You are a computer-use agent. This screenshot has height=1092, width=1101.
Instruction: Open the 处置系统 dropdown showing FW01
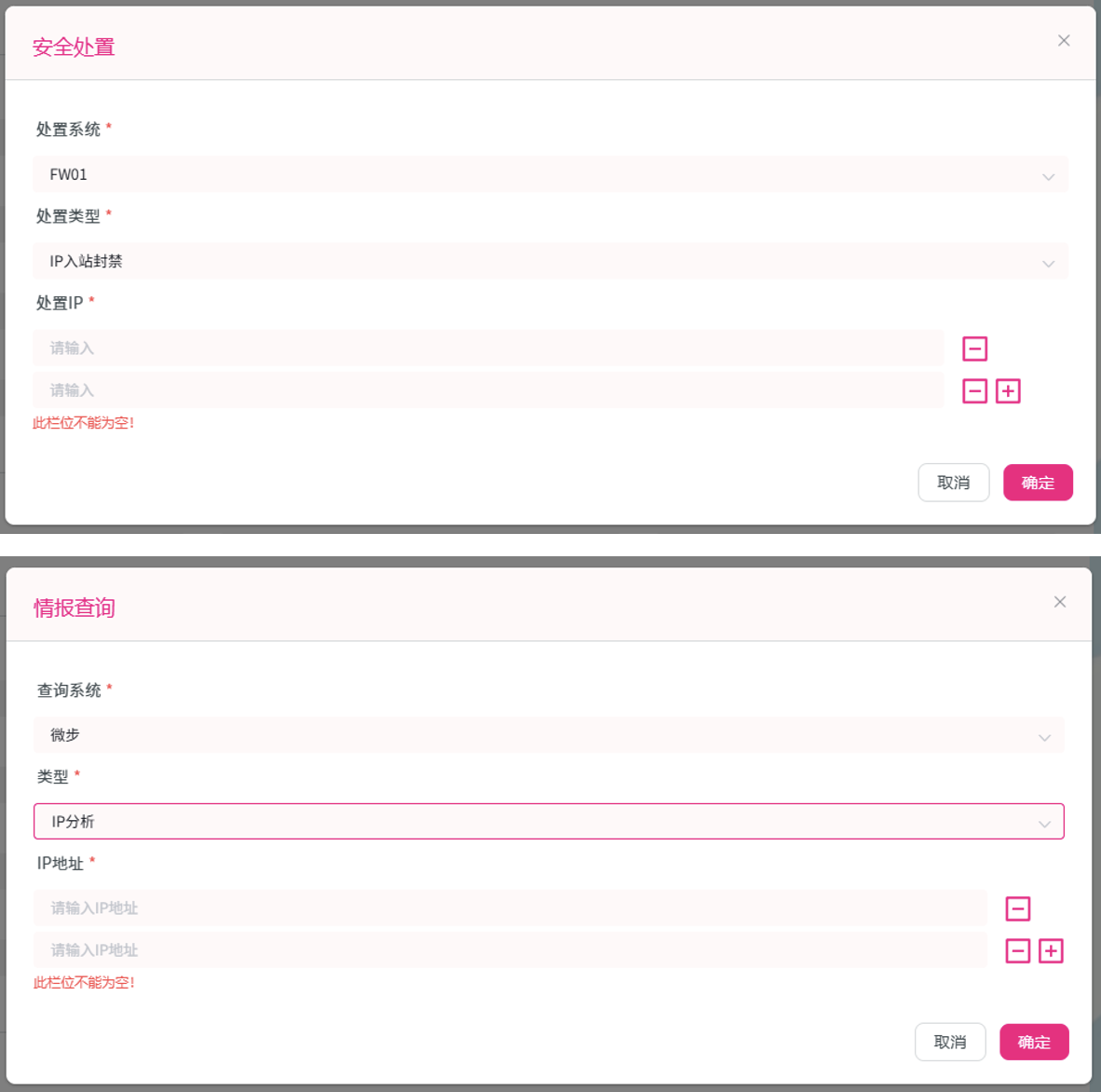(550, 174)
